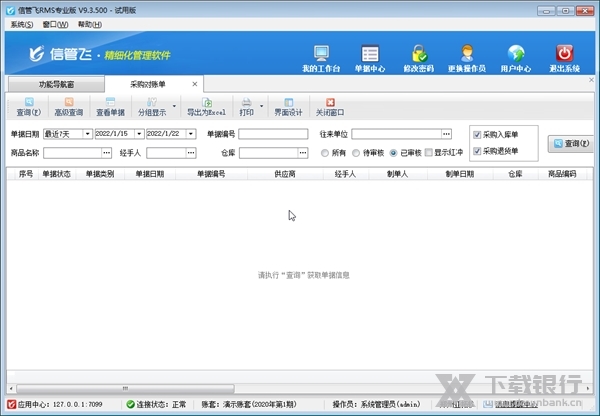Expand 打印 dropdown arrow

point(262,106)
